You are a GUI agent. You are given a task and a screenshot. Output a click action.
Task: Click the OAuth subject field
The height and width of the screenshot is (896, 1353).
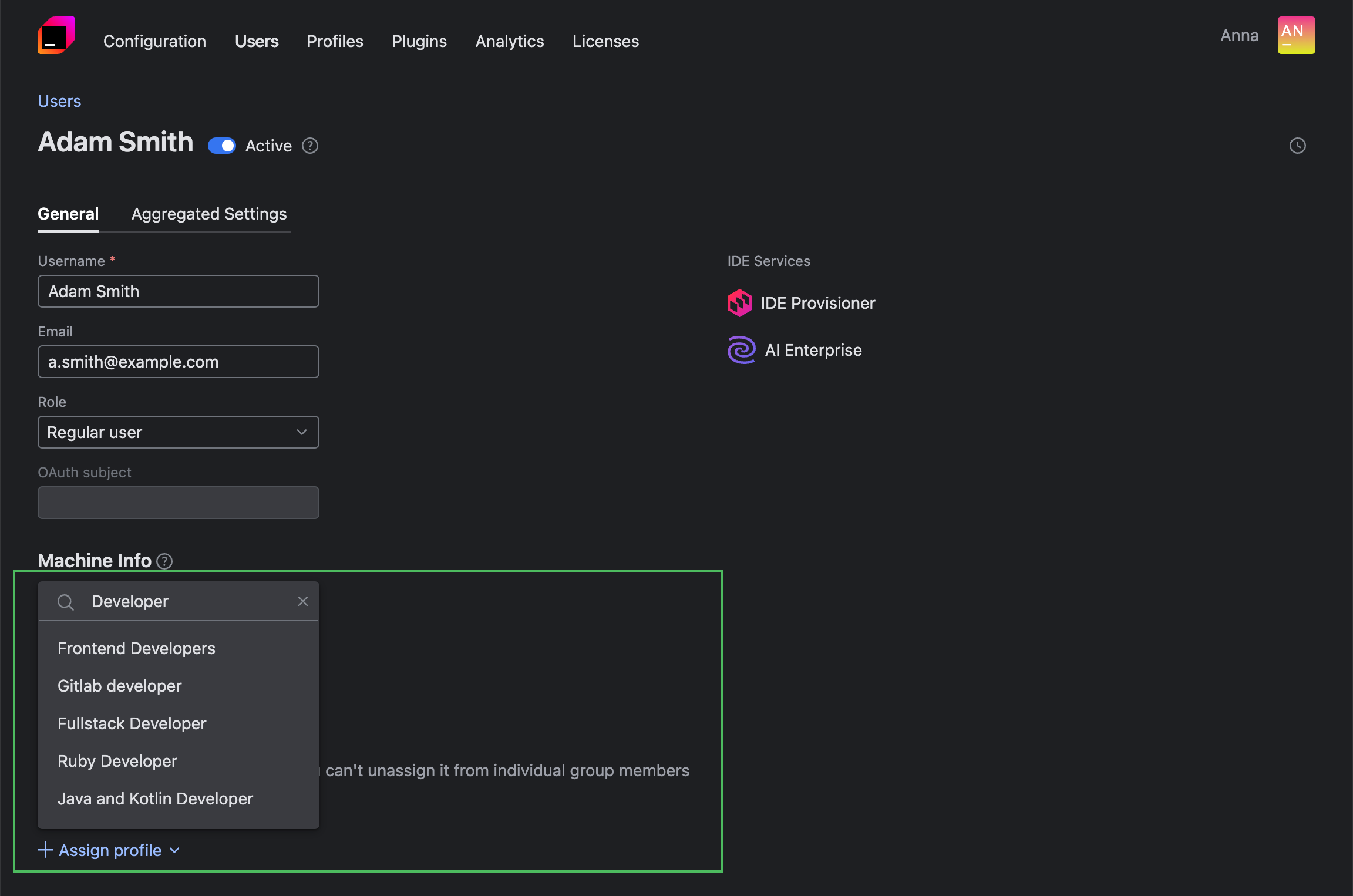(179, 503)
